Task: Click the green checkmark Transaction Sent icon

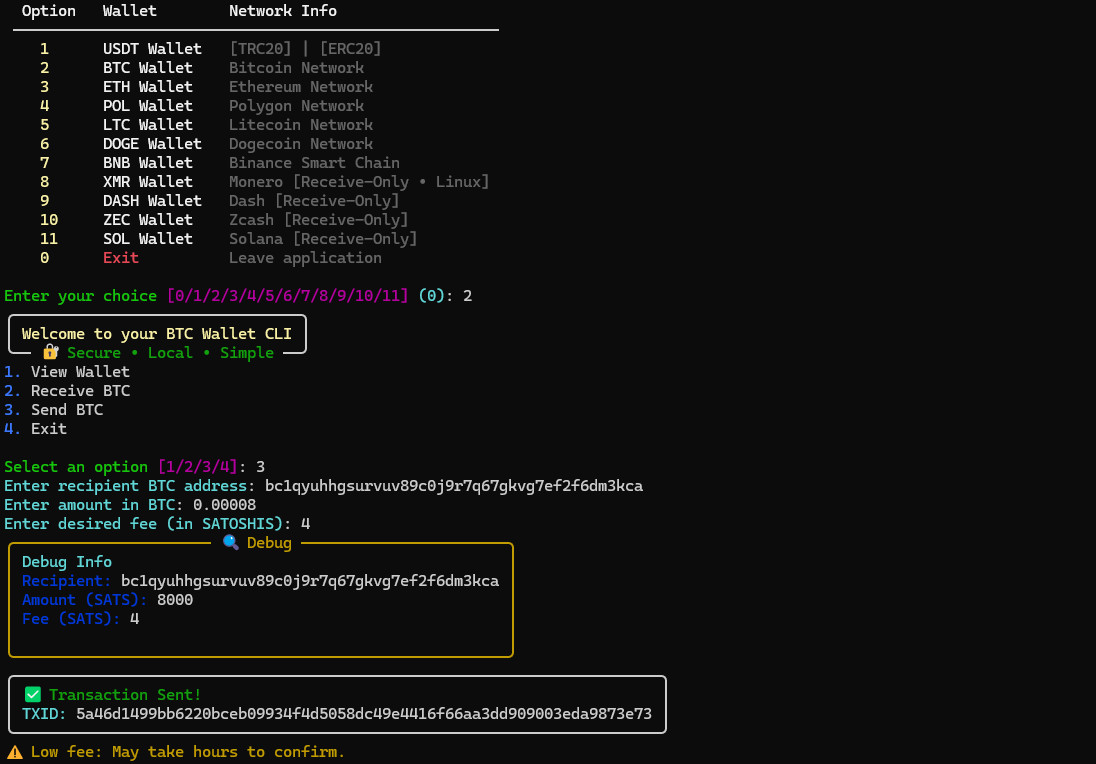Action: tap(33, 695)
